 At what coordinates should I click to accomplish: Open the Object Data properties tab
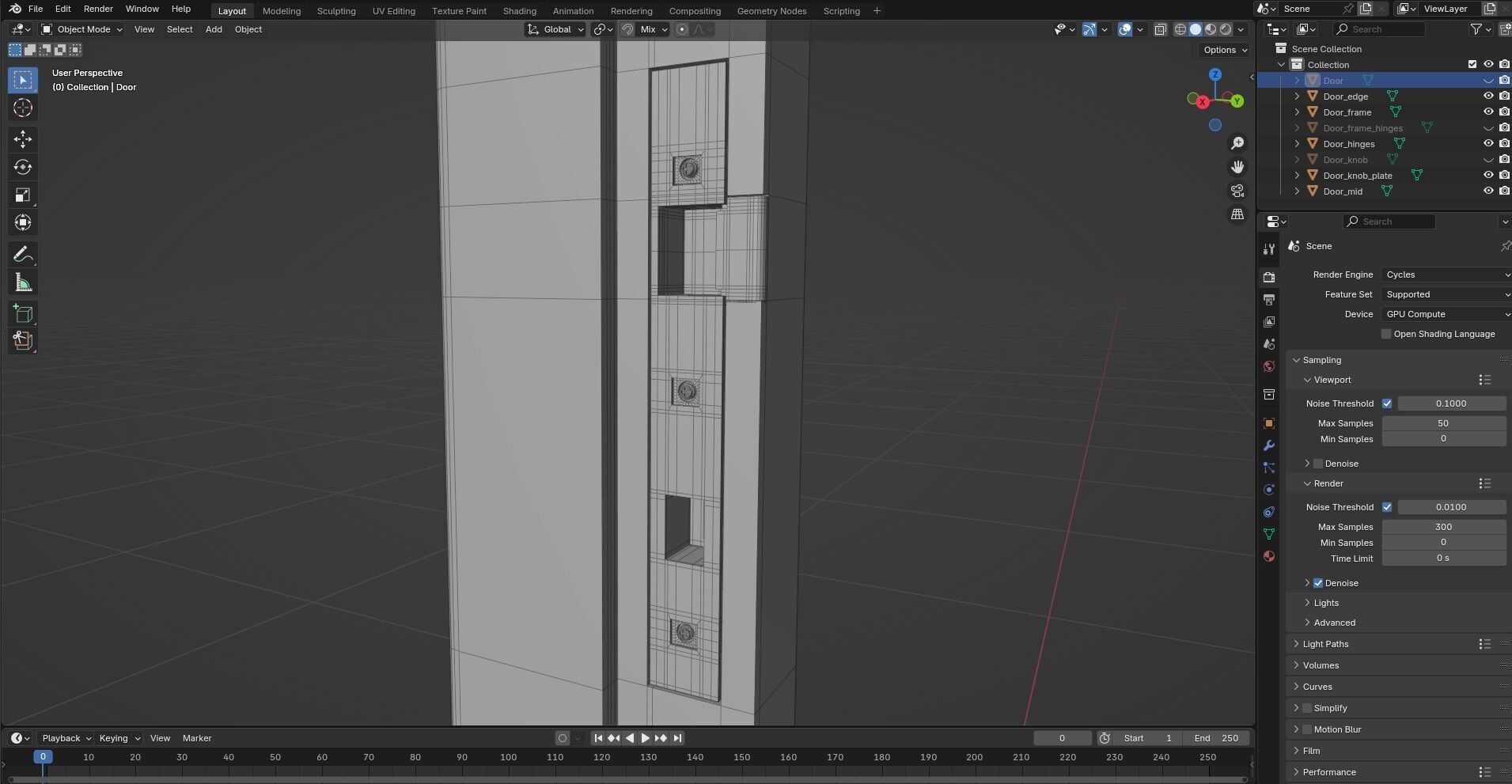1269,534
